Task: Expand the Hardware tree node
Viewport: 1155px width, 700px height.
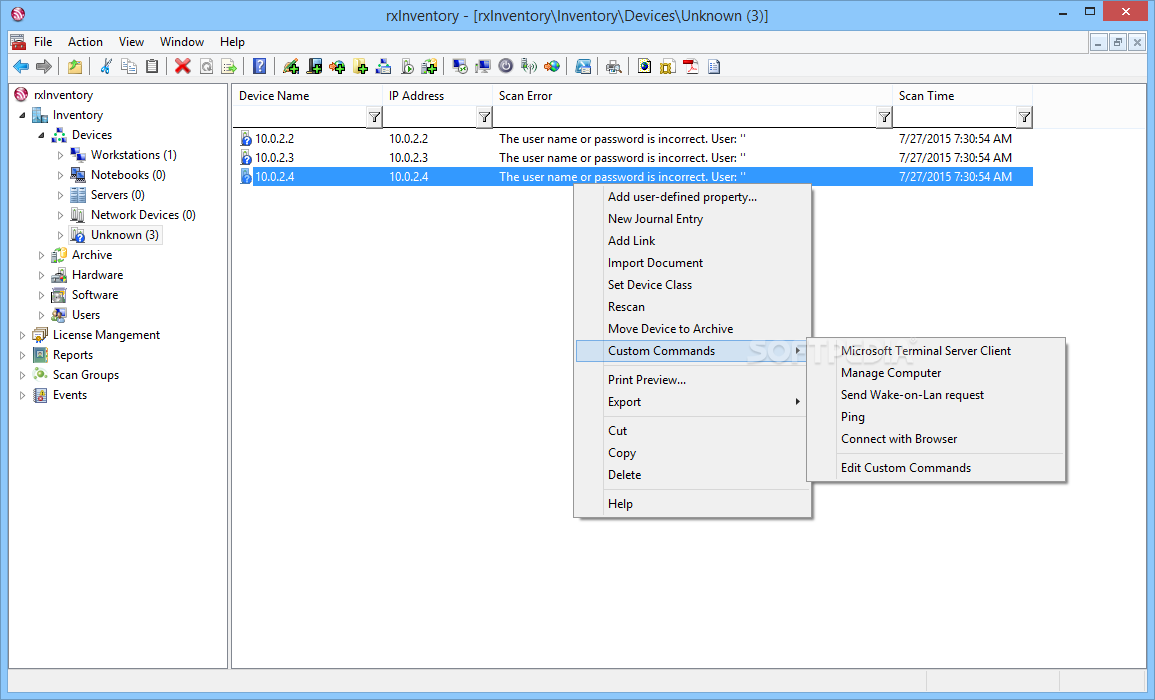Action: 41,275
